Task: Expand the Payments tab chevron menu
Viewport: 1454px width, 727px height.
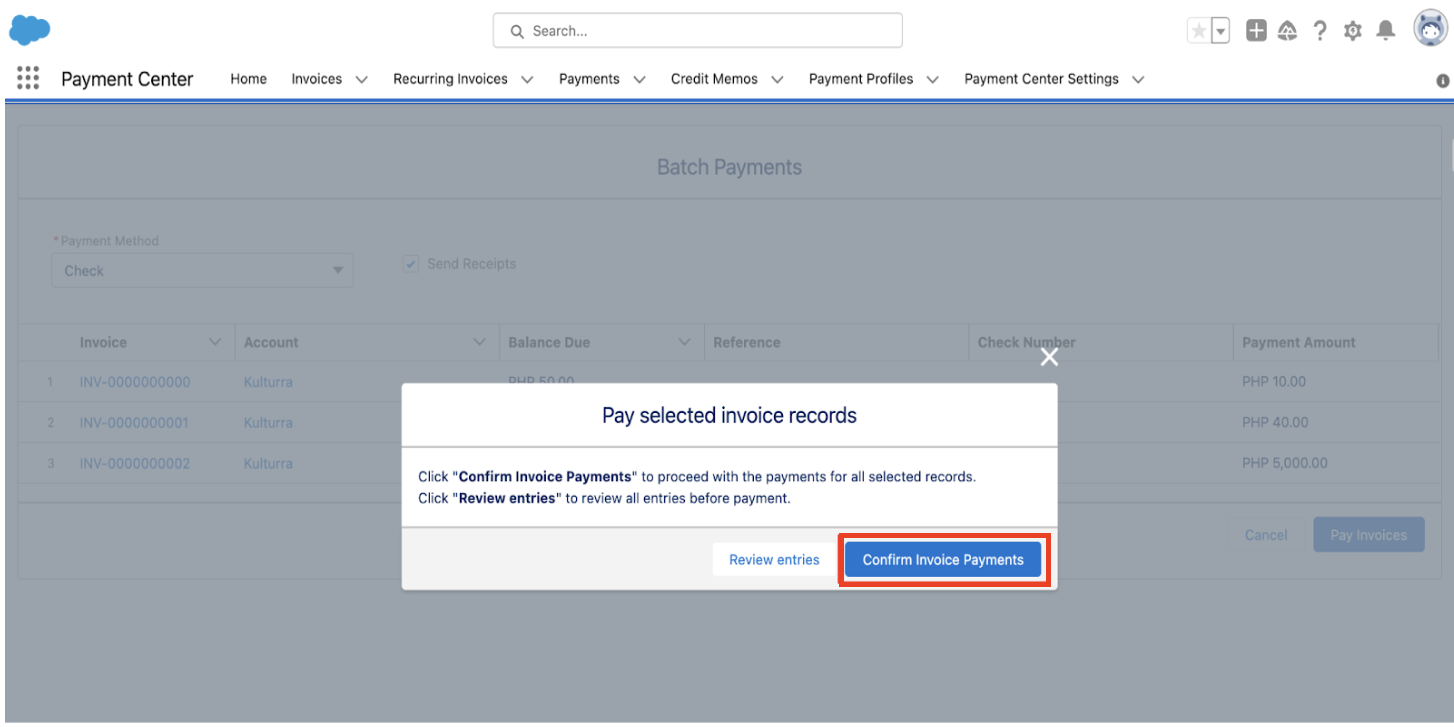Action: tap(639, 79)
